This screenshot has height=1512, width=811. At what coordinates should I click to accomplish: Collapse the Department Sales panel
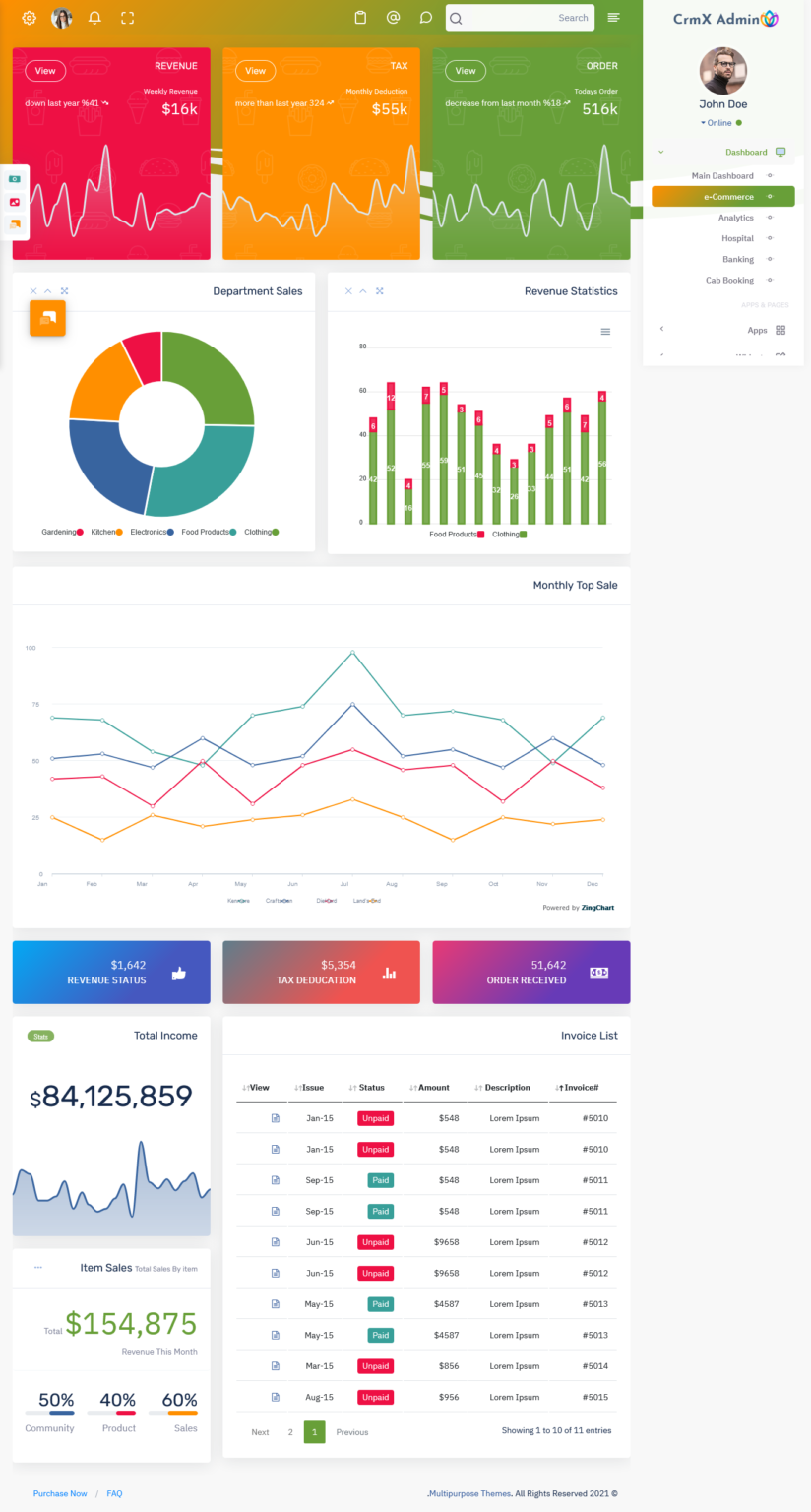(x=47, y=290)
